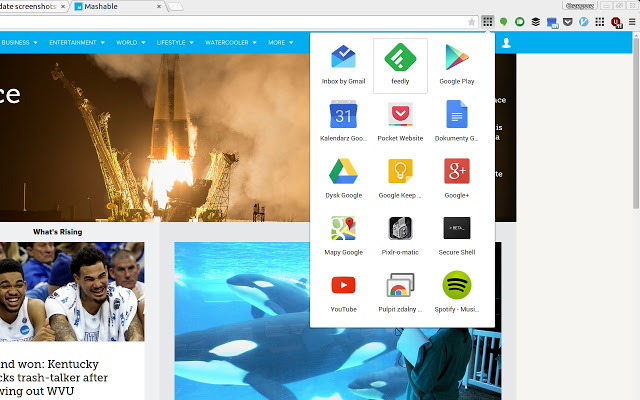This screenshot has height=400, width=640.
Task: Open Secure Shell app
Action: tap(457, 237)
